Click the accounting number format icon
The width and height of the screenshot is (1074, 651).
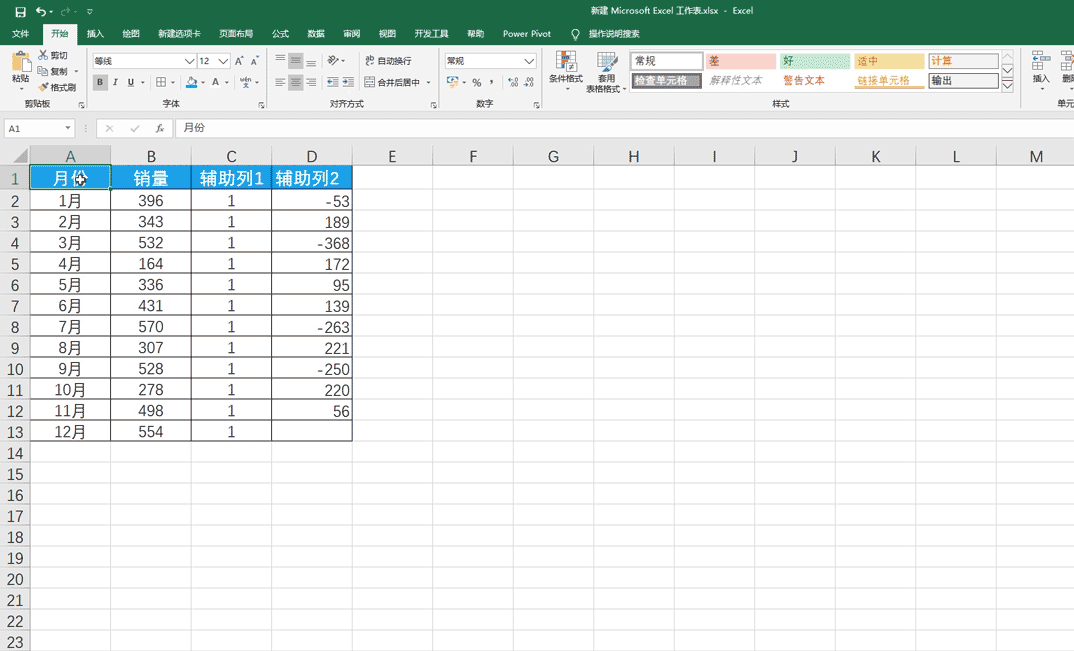pos(452,82)
